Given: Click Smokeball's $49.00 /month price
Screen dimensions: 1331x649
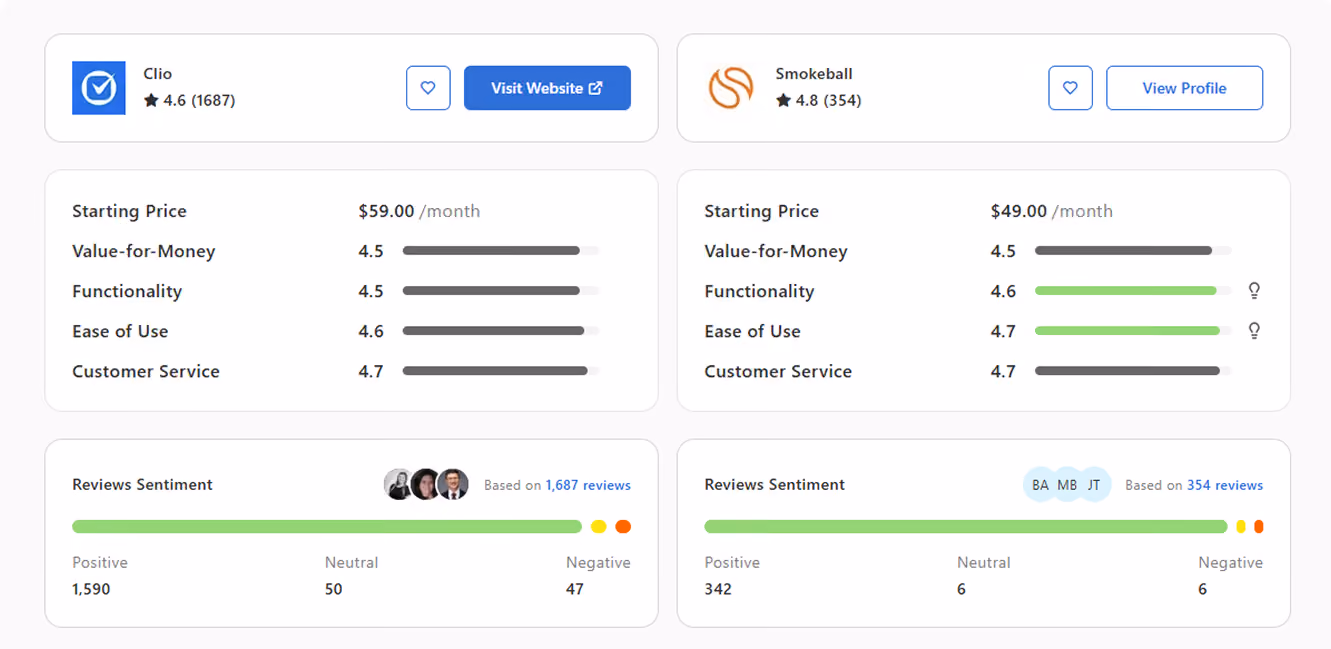Looking at the screenshot, I should [x=1051, y=211].
